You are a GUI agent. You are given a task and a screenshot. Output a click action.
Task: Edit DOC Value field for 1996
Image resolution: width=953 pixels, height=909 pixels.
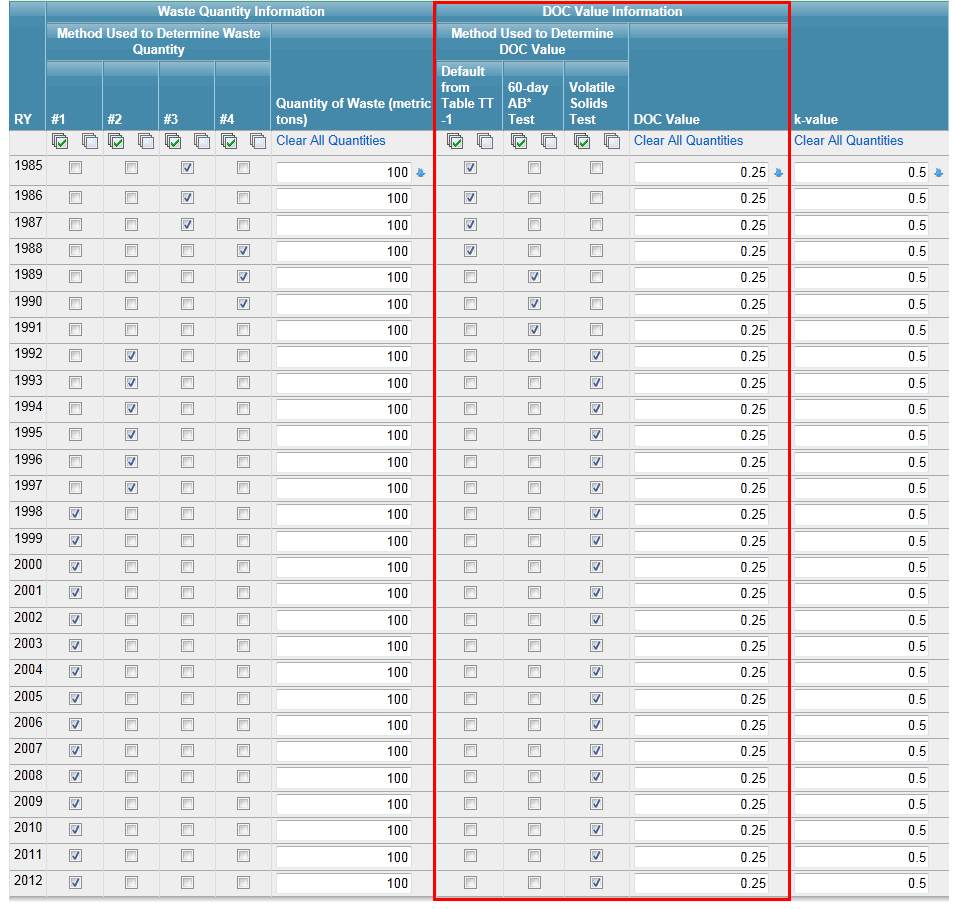click(701, 462)
